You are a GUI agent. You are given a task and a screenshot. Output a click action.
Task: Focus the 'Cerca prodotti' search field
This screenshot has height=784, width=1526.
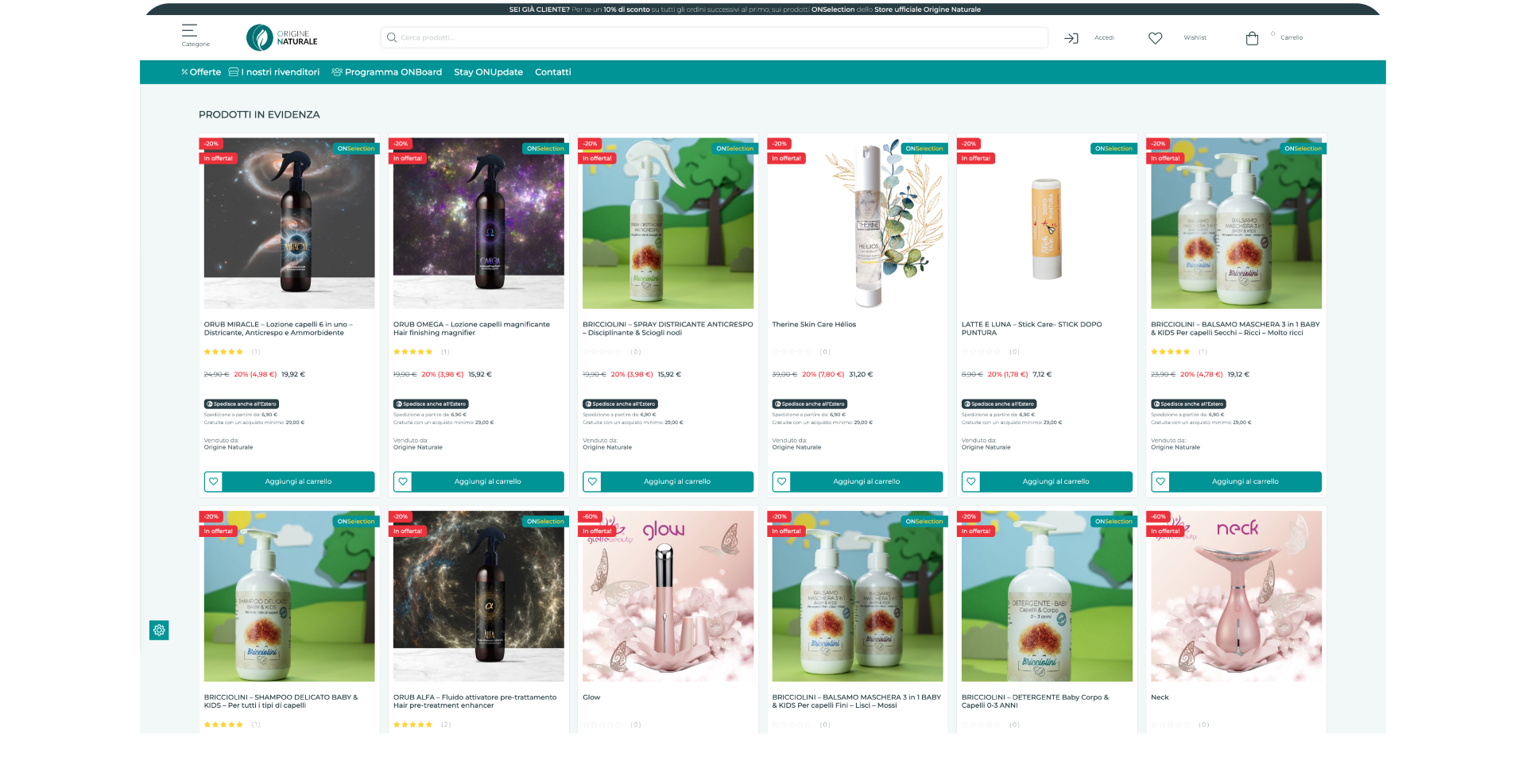(714, 37)
